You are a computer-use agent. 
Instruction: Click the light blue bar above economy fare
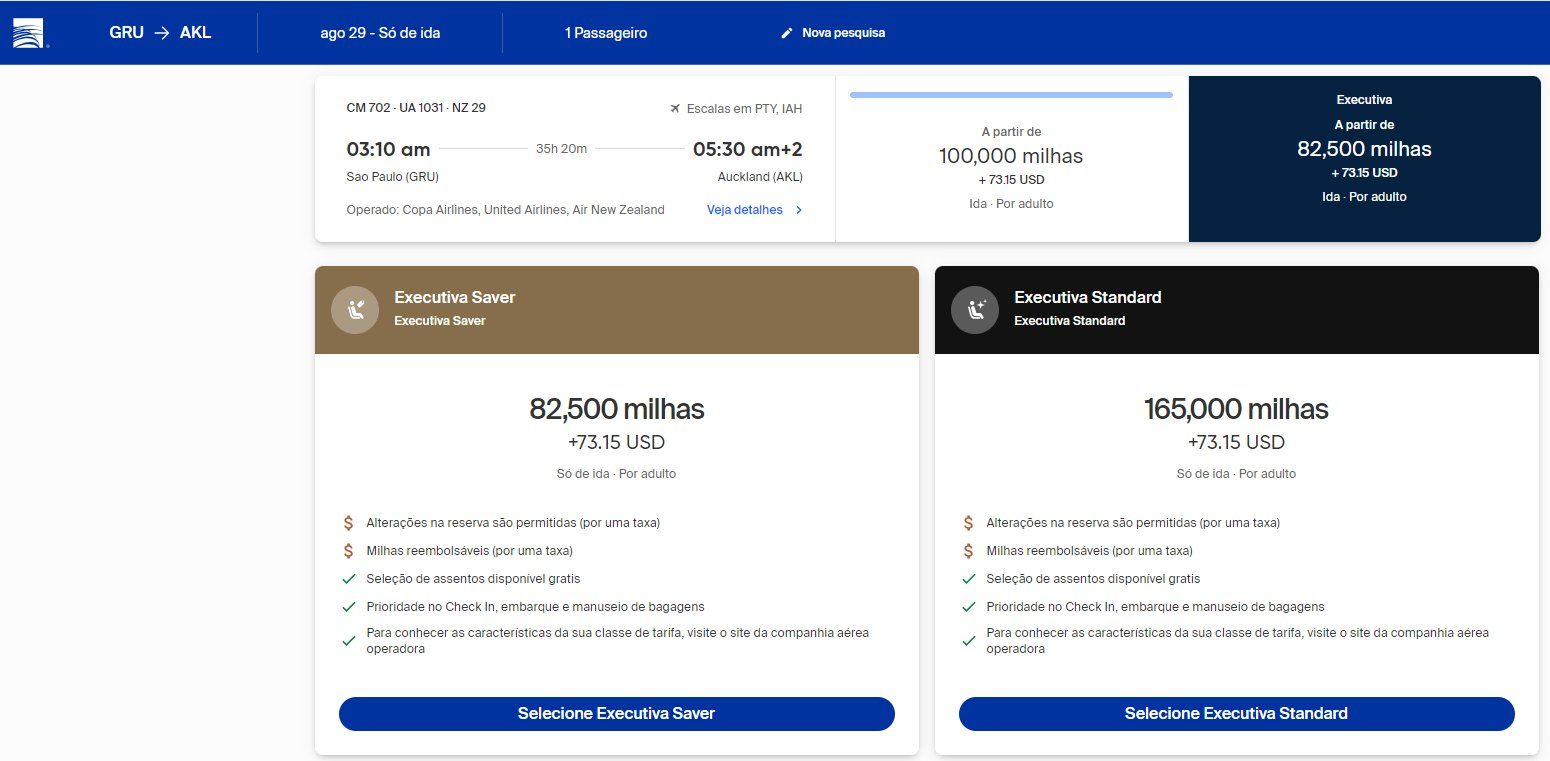1011,95
